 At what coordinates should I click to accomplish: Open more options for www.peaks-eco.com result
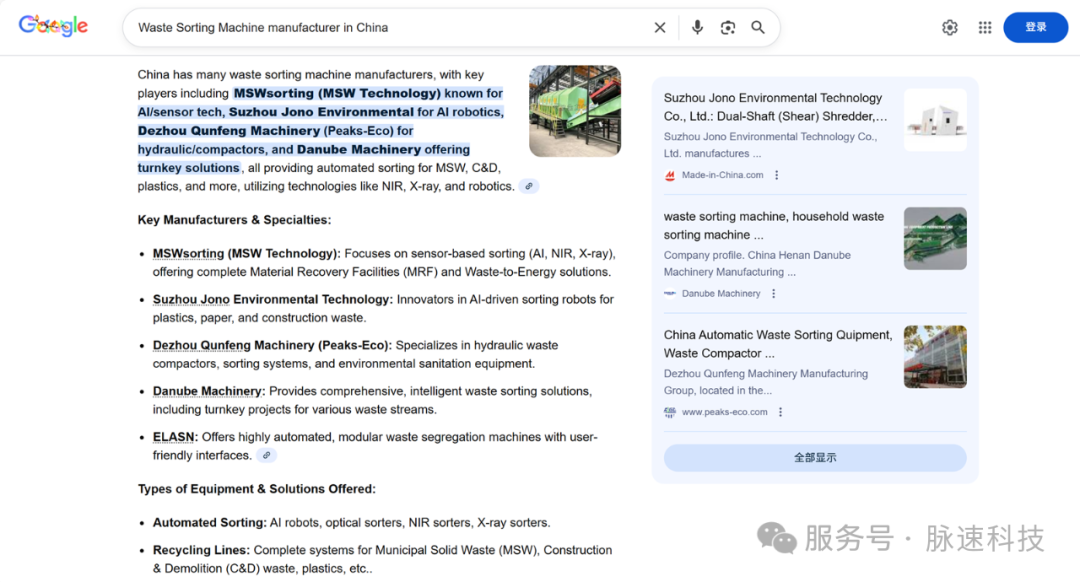tap(780, 412)
